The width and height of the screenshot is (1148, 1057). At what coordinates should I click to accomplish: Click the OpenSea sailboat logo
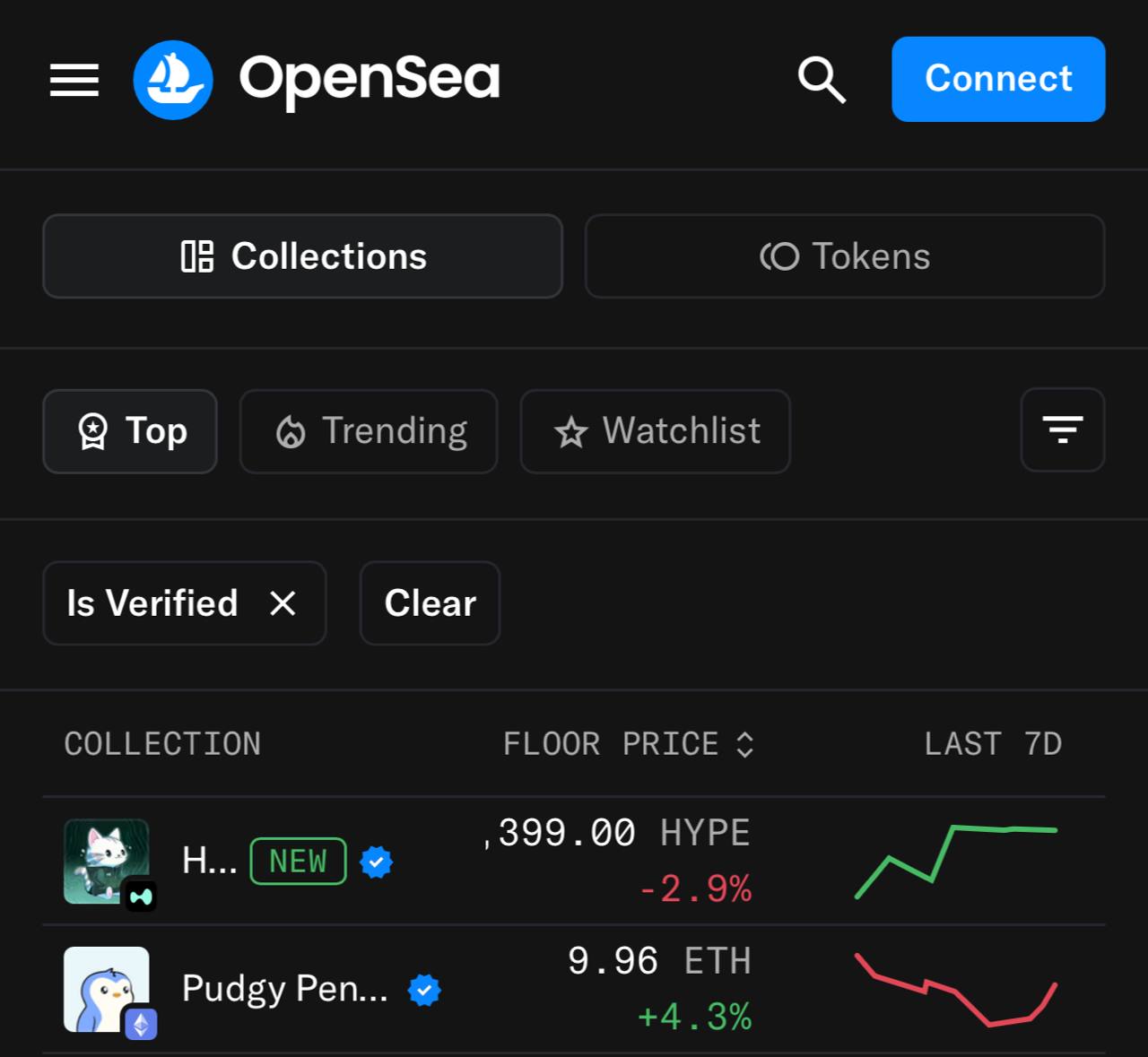tap(173, 80)
